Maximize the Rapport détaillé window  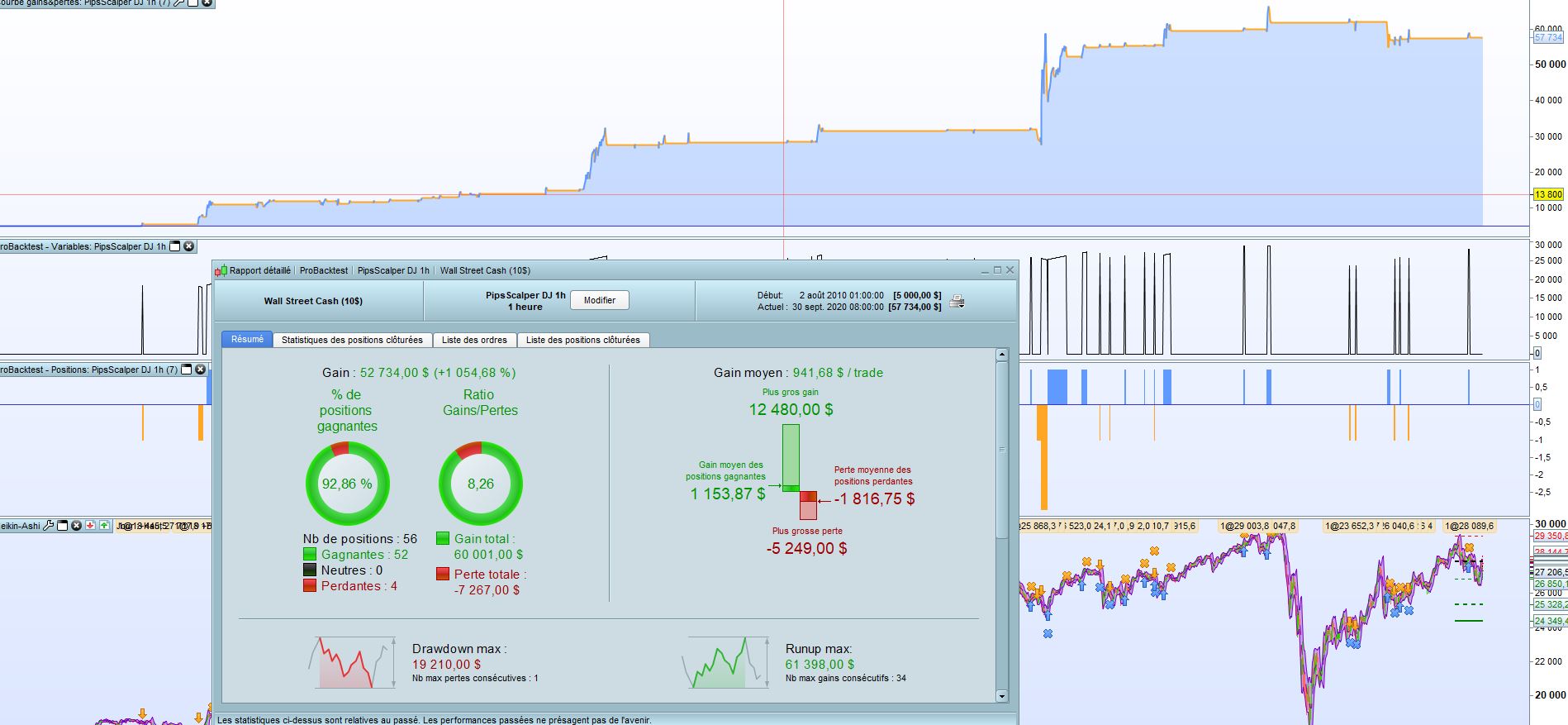997,270
